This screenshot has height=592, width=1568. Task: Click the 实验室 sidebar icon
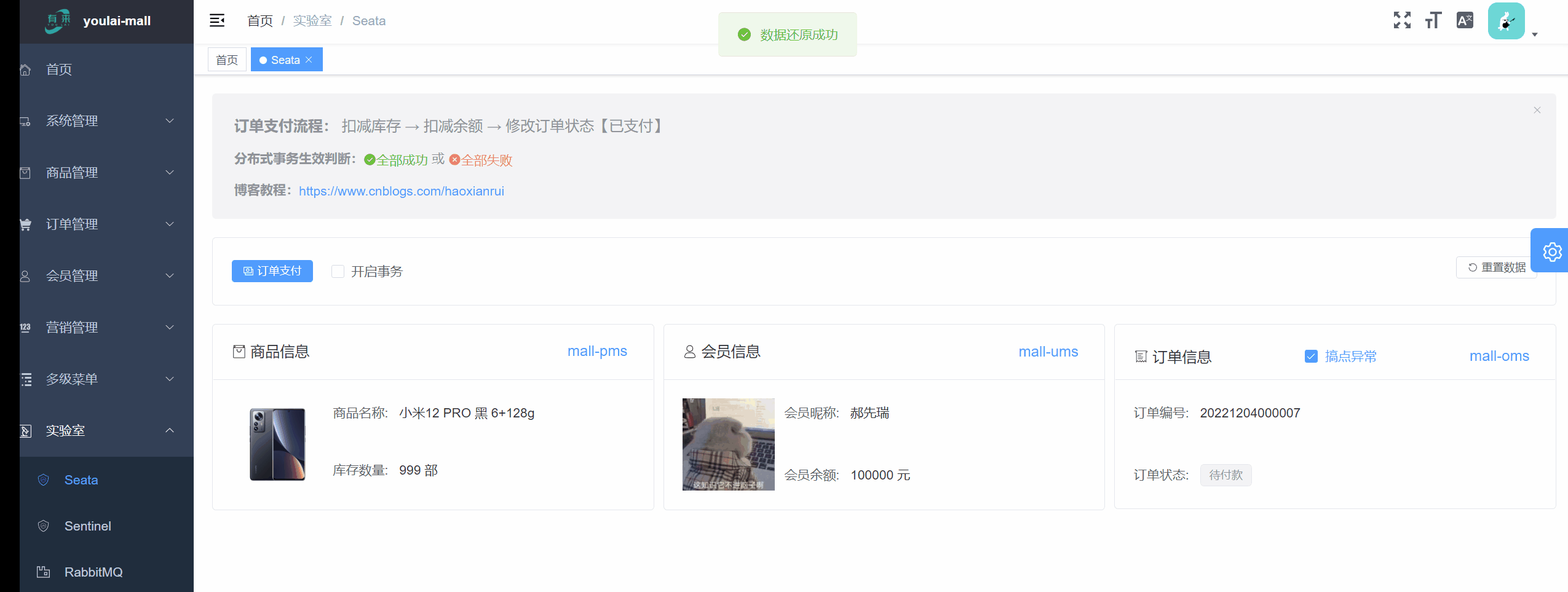[25, 431]
